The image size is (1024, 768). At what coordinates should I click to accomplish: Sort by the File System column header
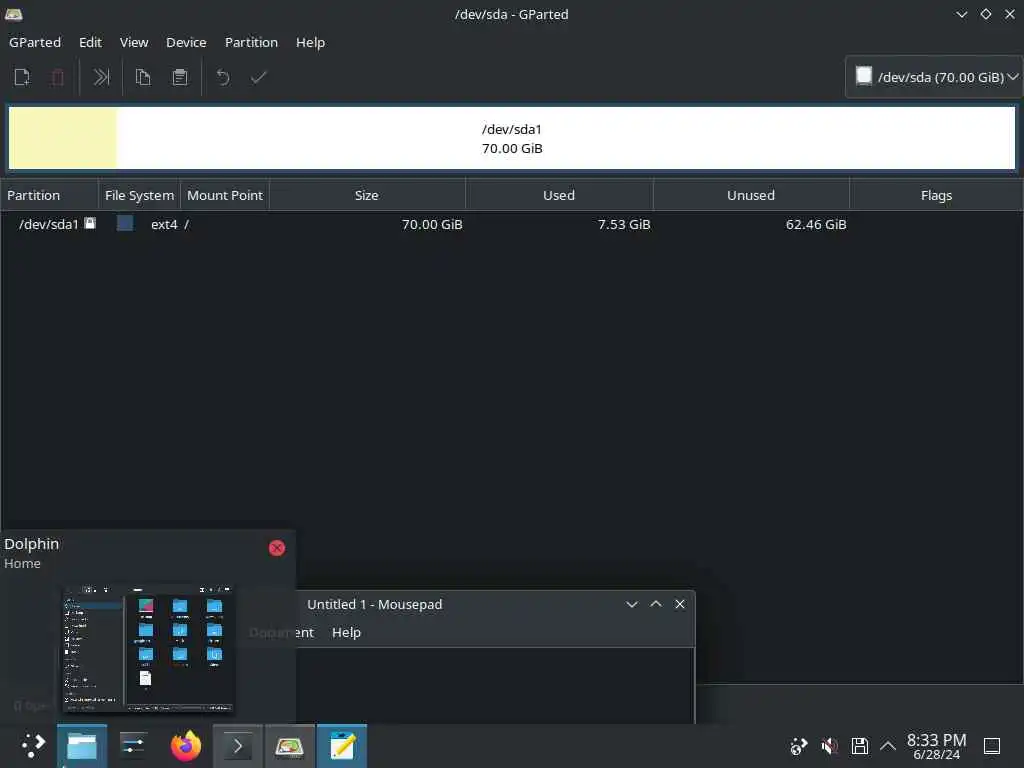tap(139, 195)
